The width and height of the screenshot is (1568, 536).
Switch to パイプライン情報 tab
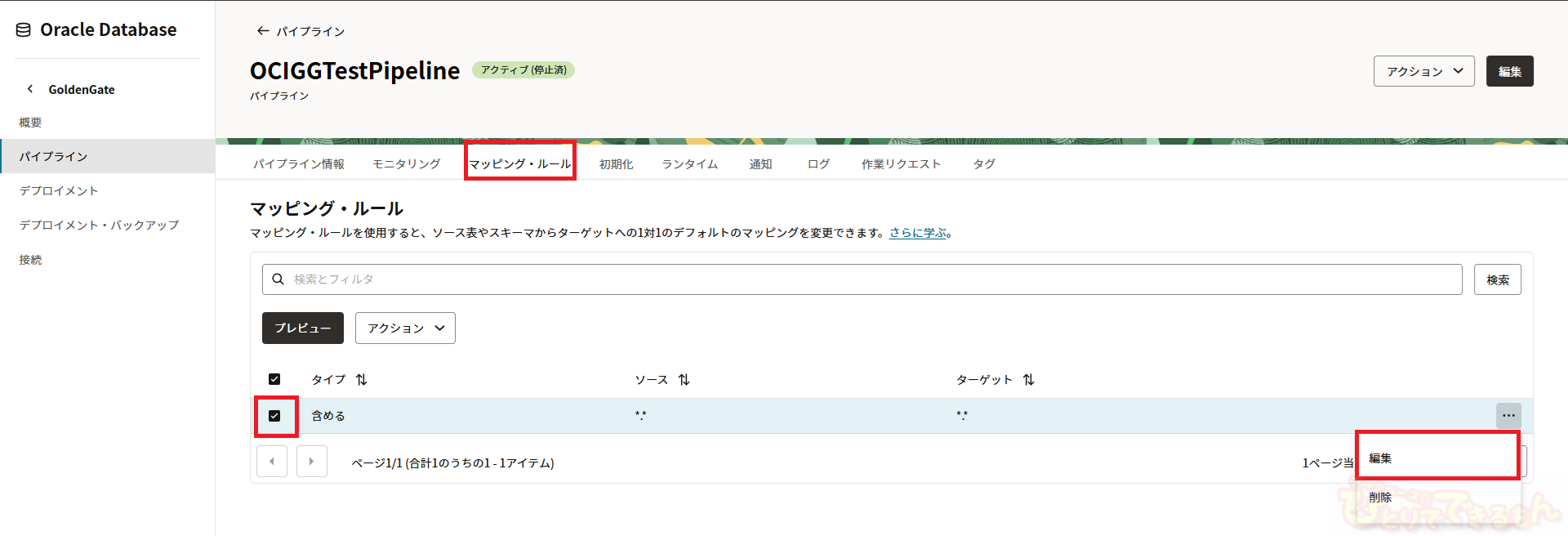299,164
